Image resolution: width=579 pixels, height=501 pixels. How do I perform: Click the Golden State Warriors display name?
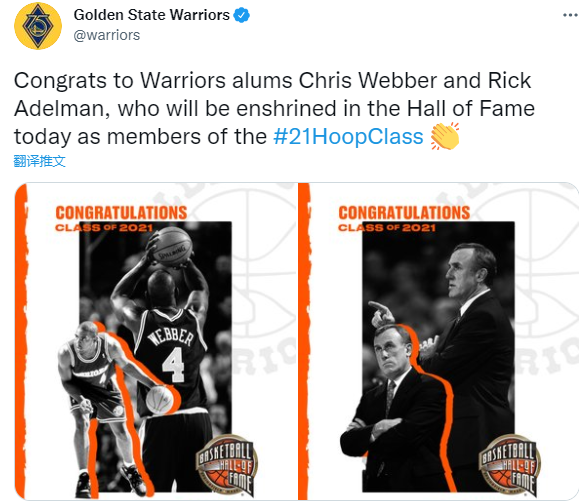[x=151, y=15]
